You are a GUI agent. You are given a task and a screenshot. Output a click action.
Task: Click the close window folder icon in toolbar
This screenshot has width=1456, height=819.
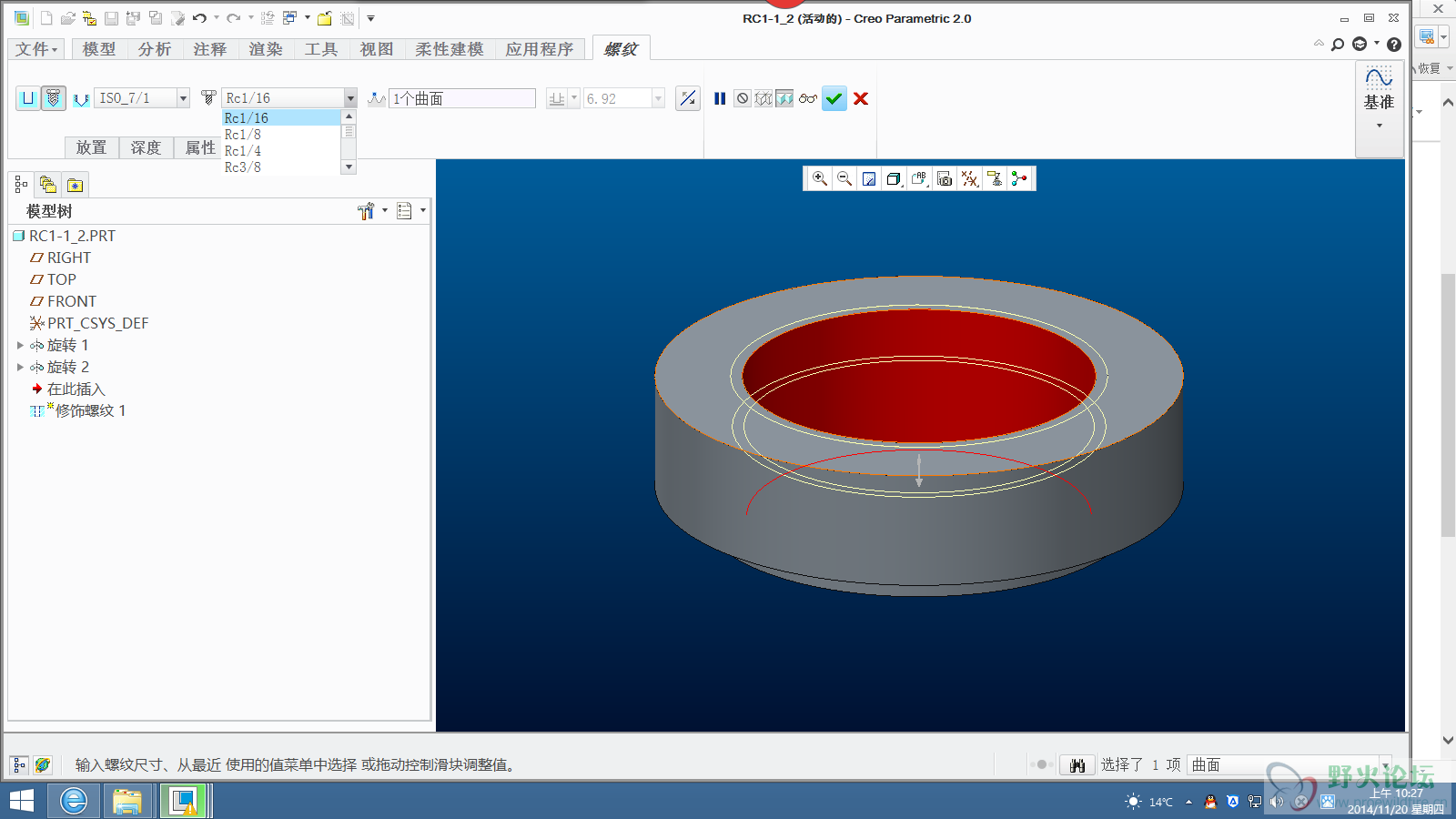click(324, 18)
